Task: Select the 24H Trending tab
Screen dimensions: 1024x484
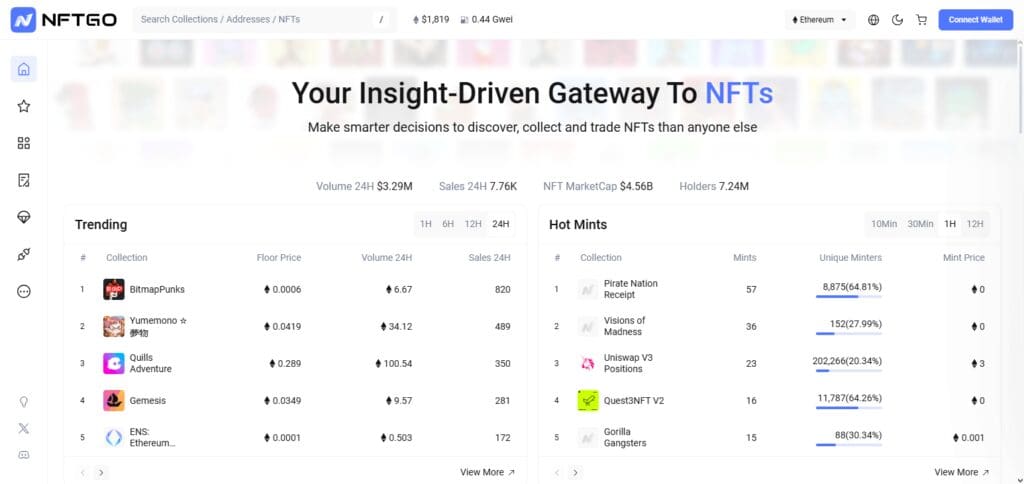Action: click(501, 224)
